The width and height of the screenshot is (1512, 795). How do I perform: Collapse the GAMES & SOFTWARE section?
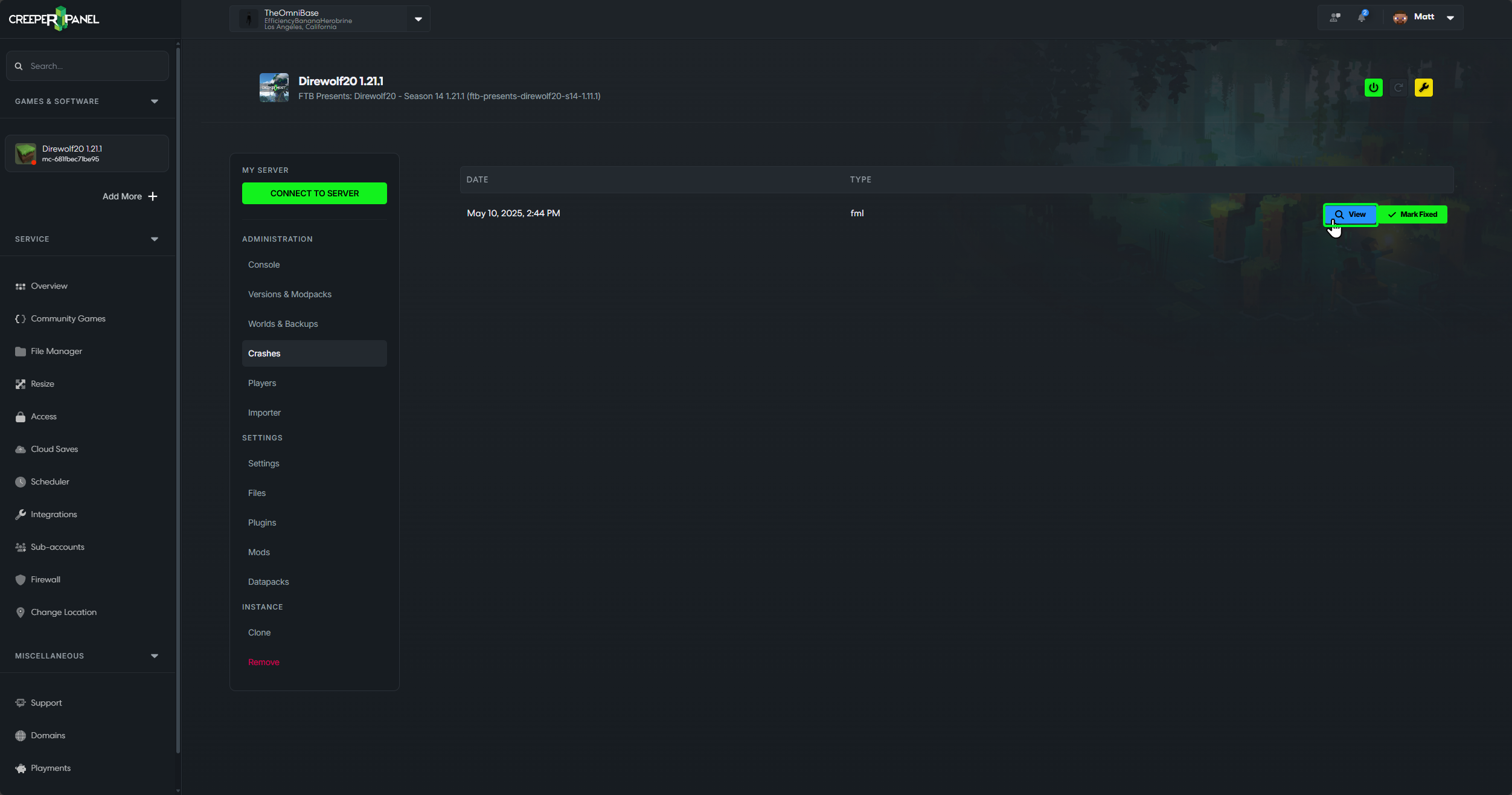click(x=155, y=101)
